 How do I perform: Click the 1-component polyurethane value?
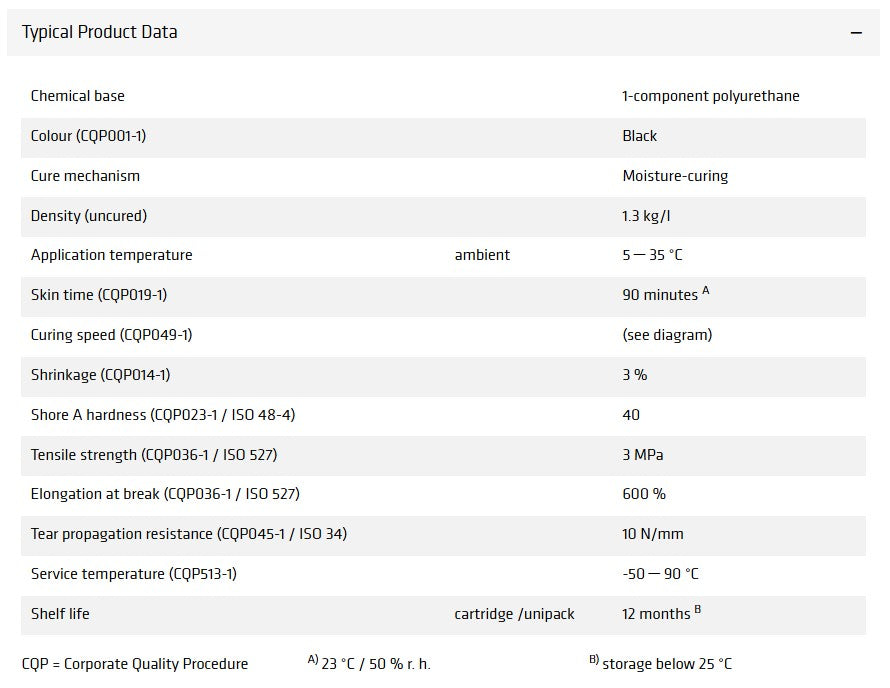coord(711,96)
